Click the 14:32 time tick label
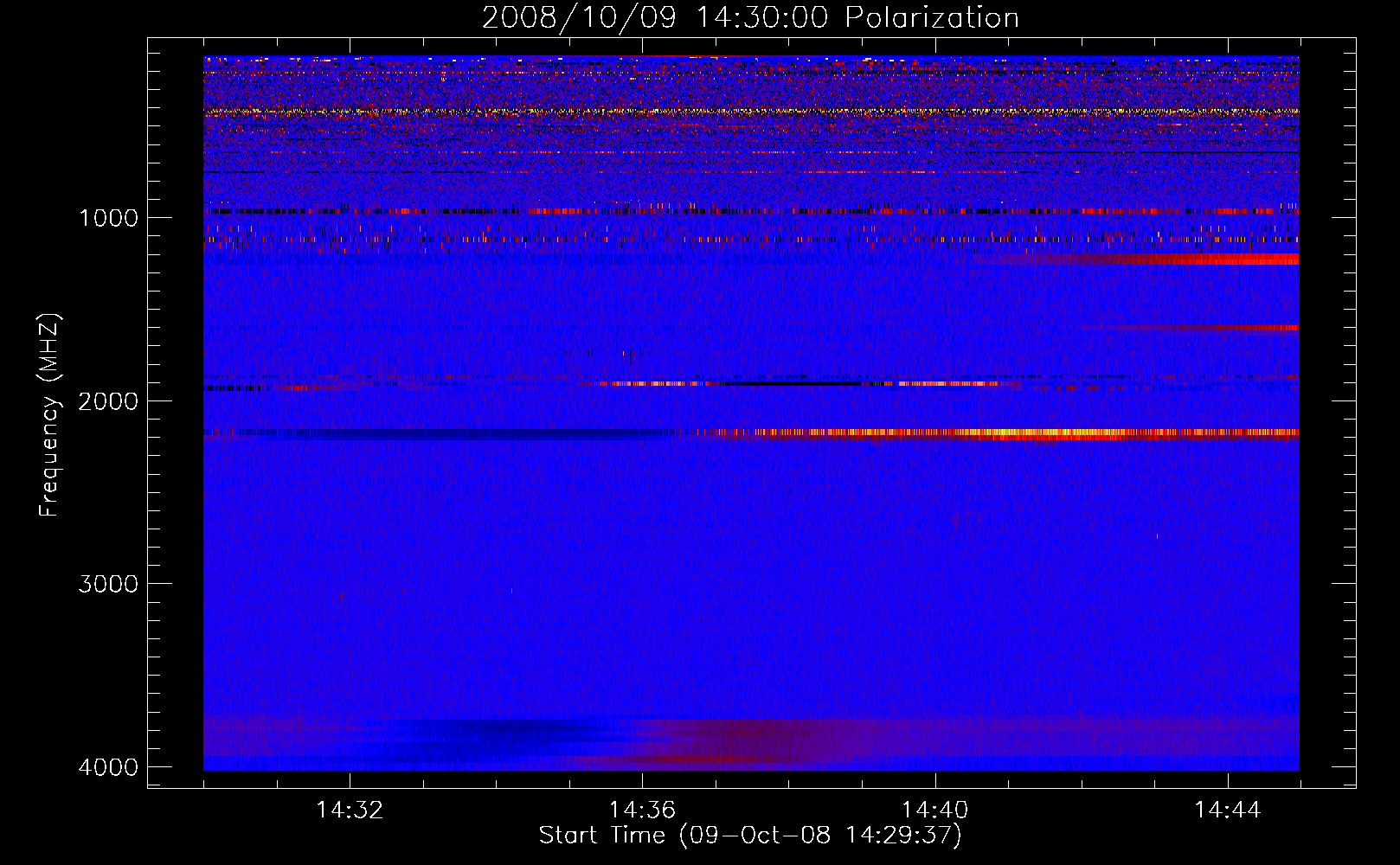The image size is (1400, 865). pos(350,811)
